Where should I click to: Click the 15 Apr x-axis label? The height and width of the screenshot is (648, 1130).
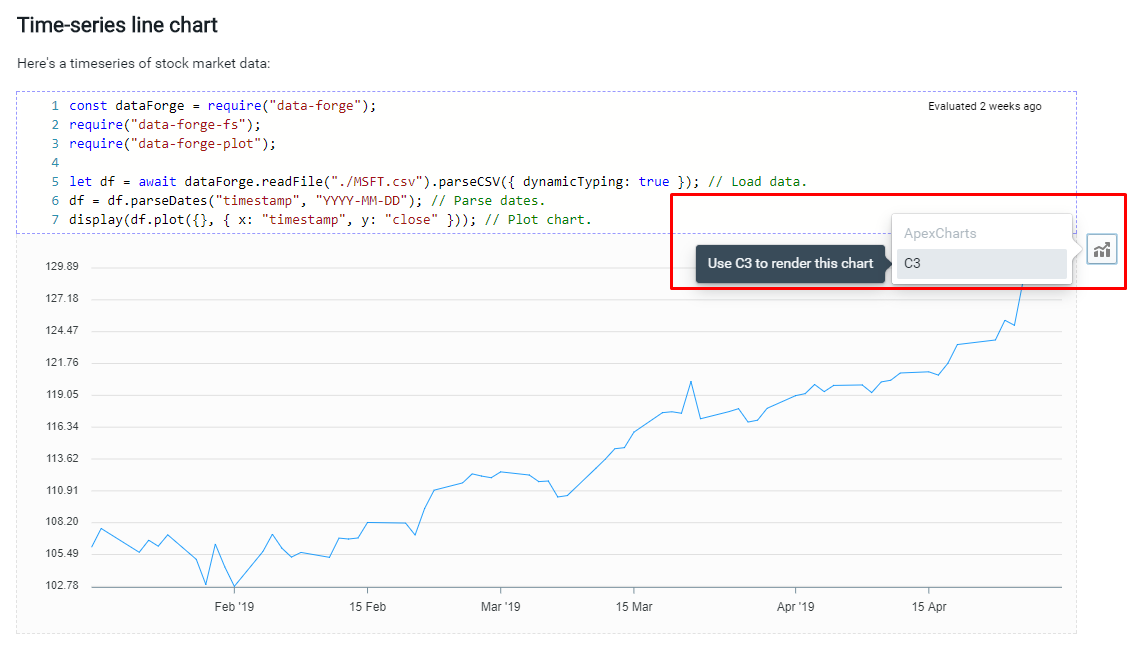[929, 607]
